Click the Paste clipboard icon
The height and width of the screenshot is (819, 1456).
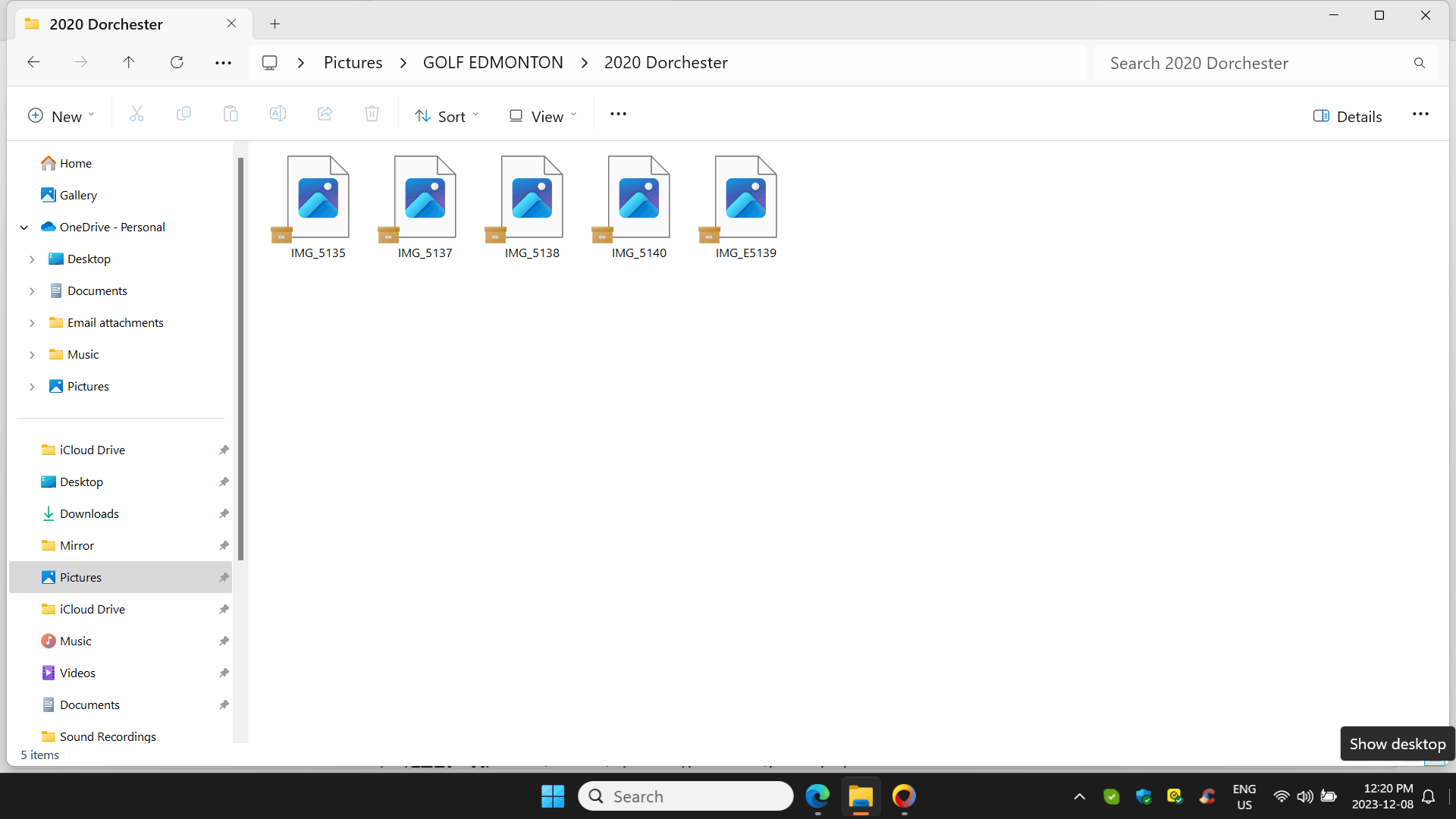click(x=231, y=115)
